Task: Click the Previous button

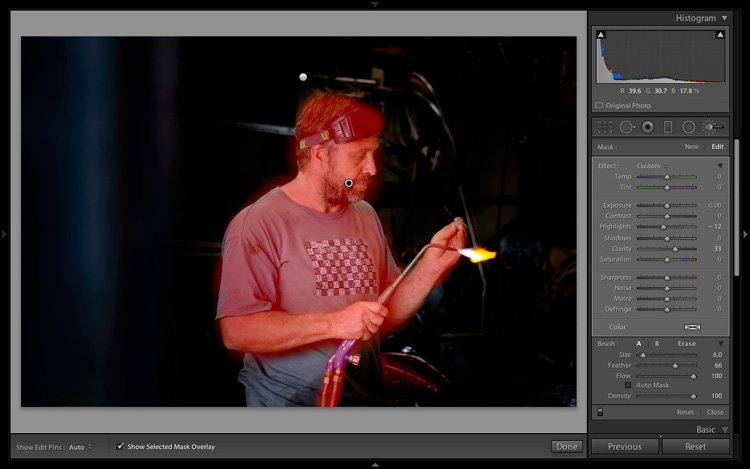Action: (624, 446)
